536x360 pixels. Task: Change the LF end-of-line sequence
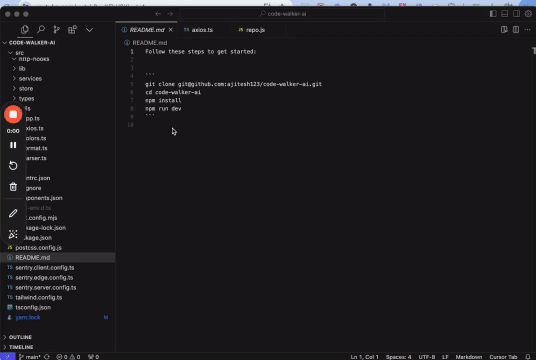click(445, 357)
